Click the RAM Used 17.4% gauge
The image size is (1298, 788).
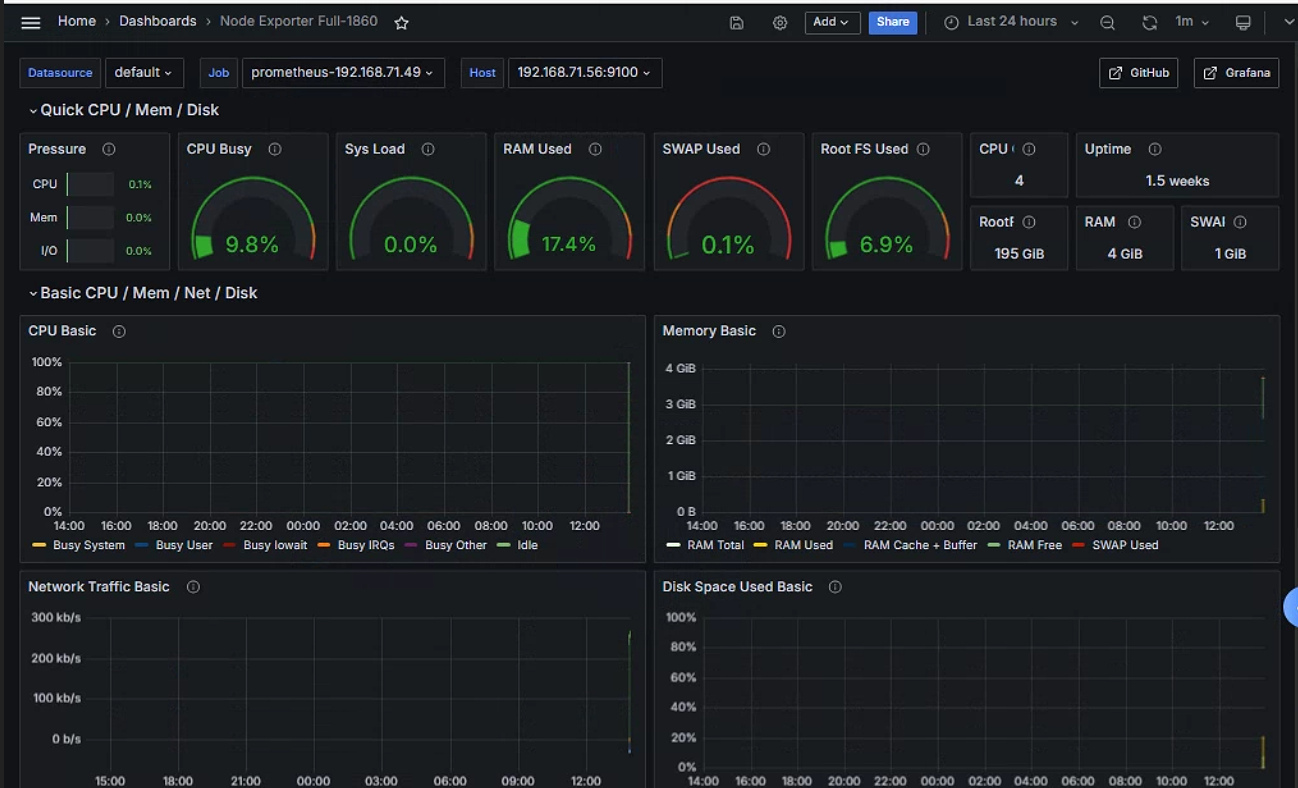(x=570, y=218)
